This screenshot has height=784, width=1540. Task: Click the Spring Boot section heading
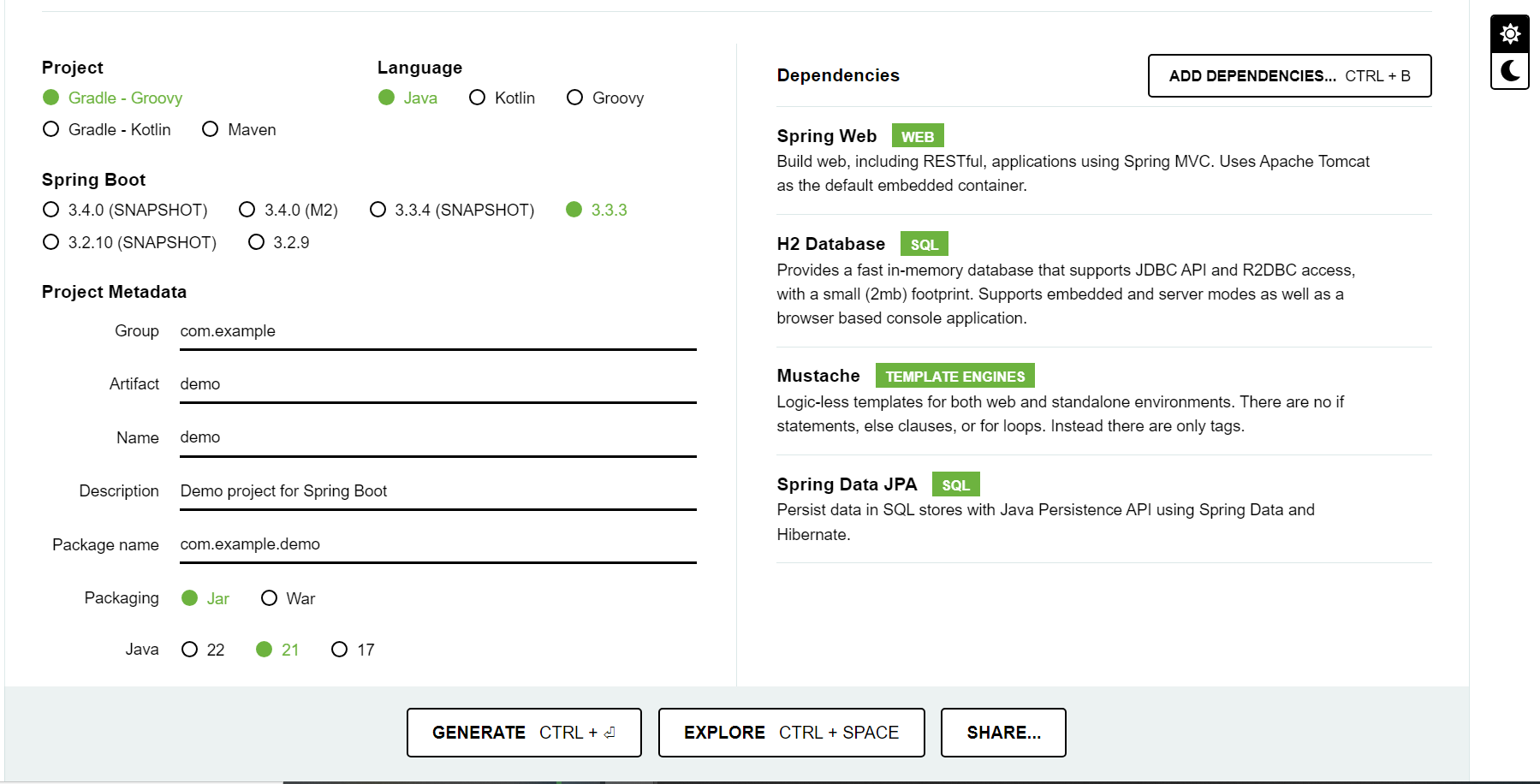(93, 180)
